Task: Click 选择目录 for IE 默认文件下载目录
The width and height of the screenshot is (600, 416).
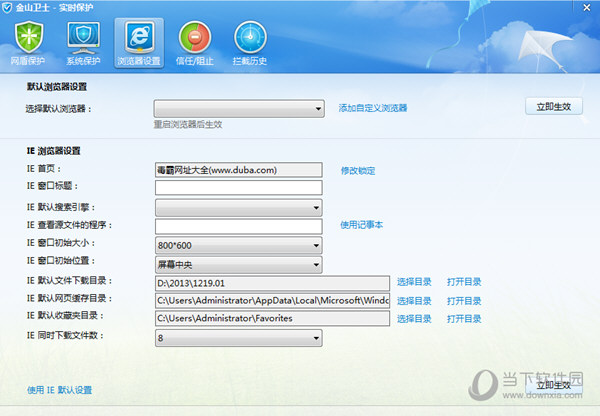Action: (x=414, y=282)
